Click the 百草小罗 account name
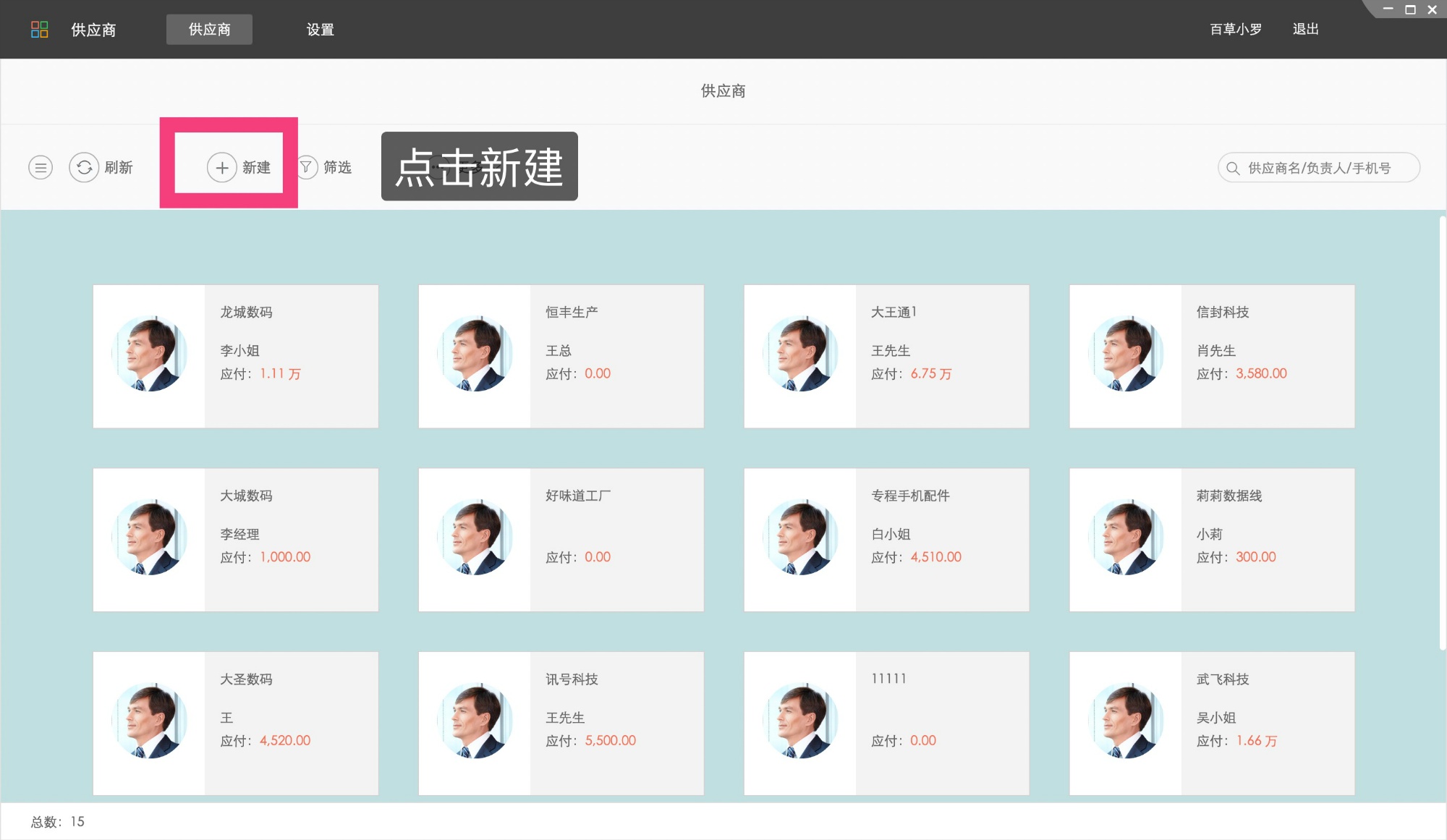 pyautogui.click(x=1235, y=29)
